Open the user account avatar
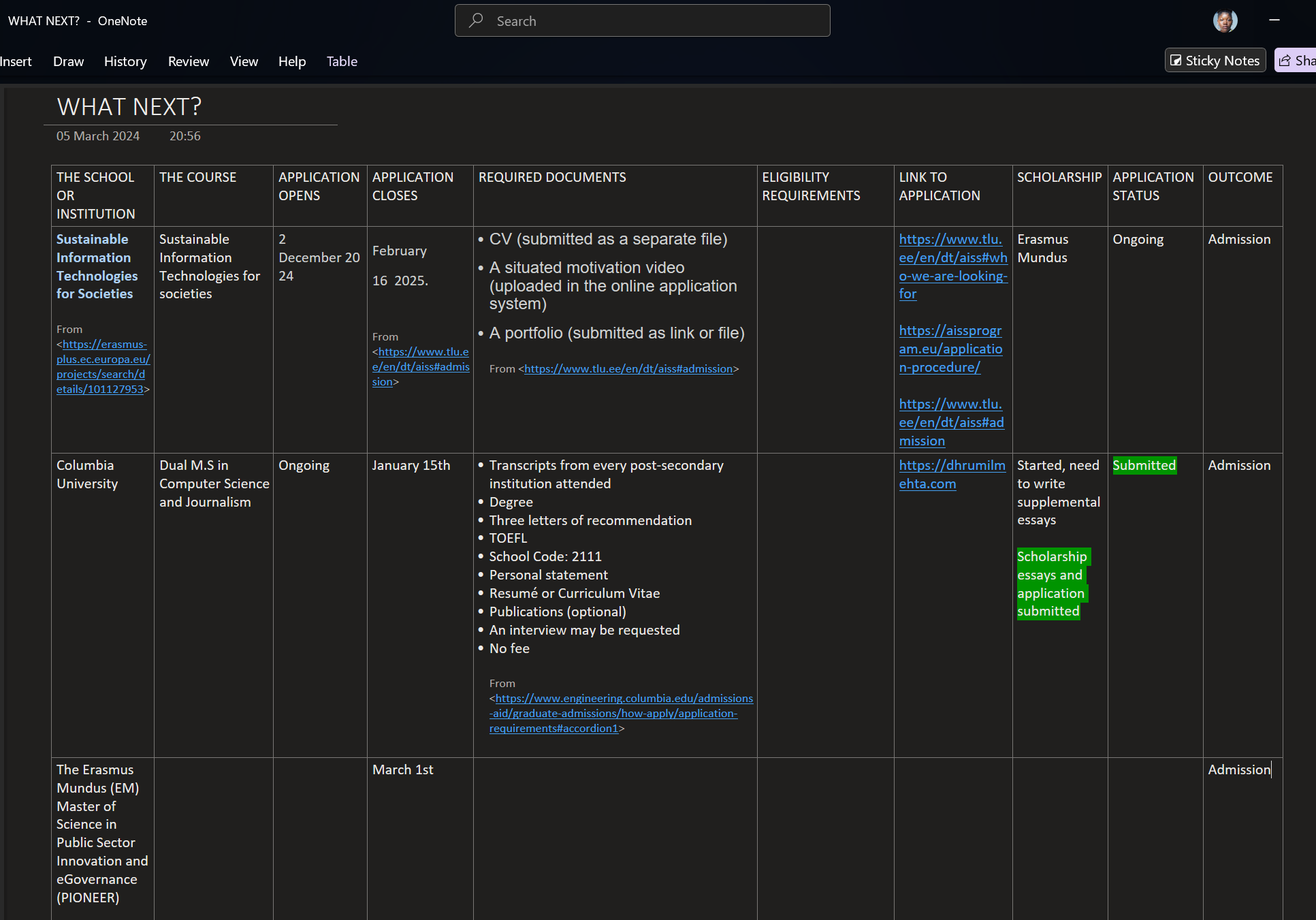The image size is (1316, 920). (1225, 21)
